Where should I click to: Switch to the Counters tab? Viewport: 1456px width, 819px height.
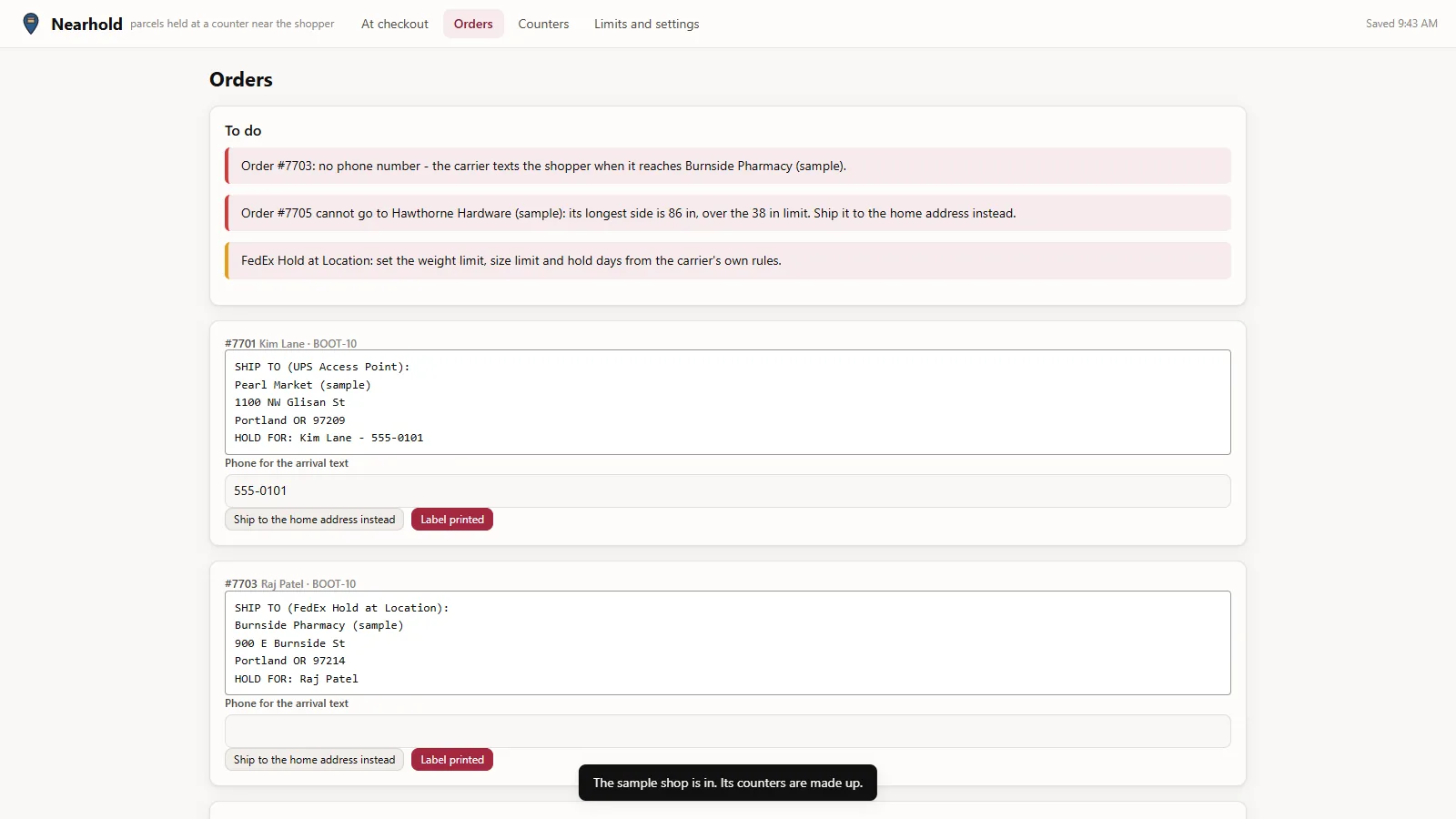[x=543, y=24]
